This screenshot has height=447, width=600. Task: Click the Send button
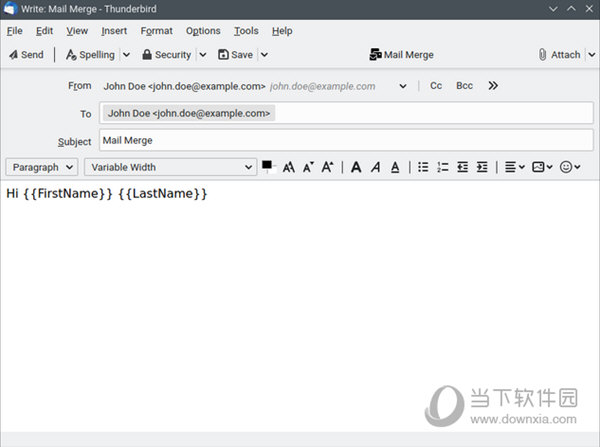tap(26, 55)
